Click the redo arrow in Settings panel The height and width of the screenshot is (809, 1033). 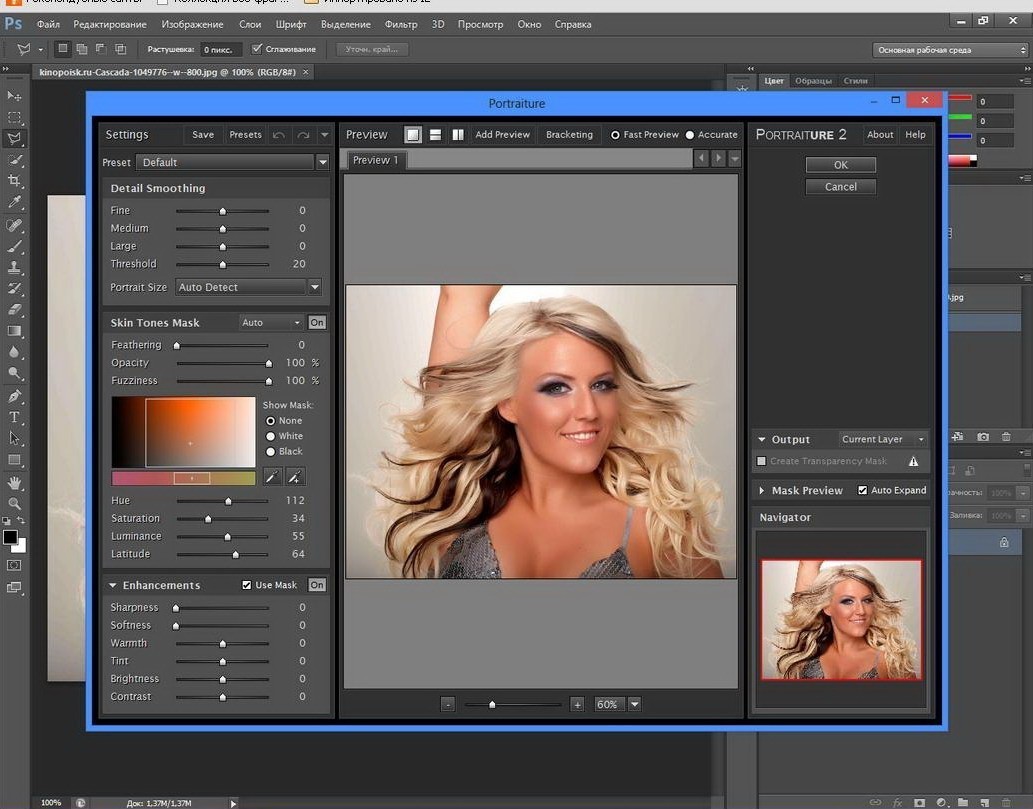pyautogui.click(x=302, y=135)
